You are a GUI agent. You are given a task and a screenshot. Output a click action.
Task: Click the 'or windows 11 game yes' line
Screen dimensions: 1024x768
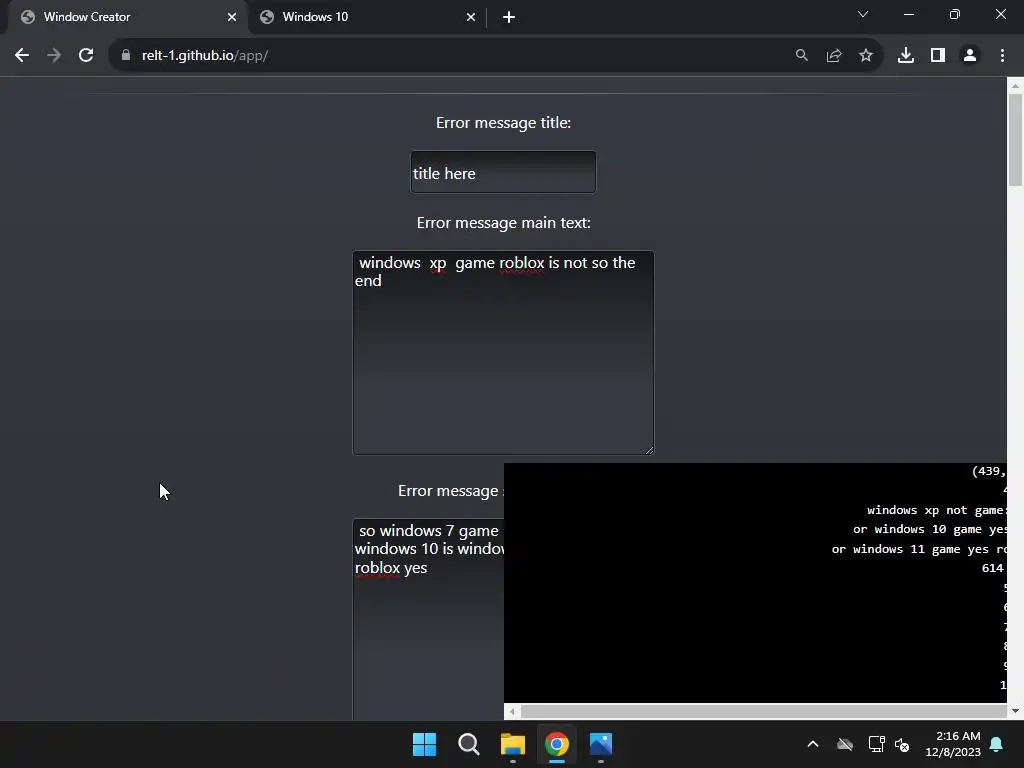(x=919, y=549)
